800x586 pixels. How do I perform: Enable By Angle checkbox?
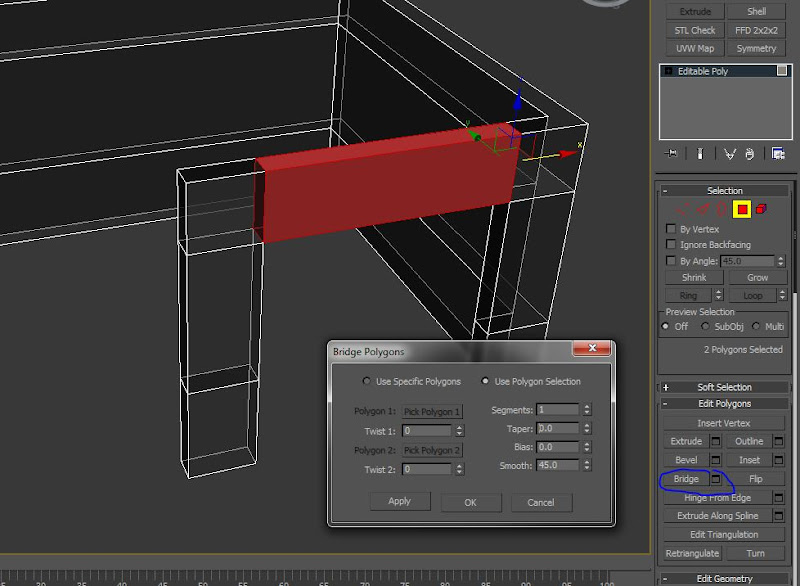tap(671, 261)
